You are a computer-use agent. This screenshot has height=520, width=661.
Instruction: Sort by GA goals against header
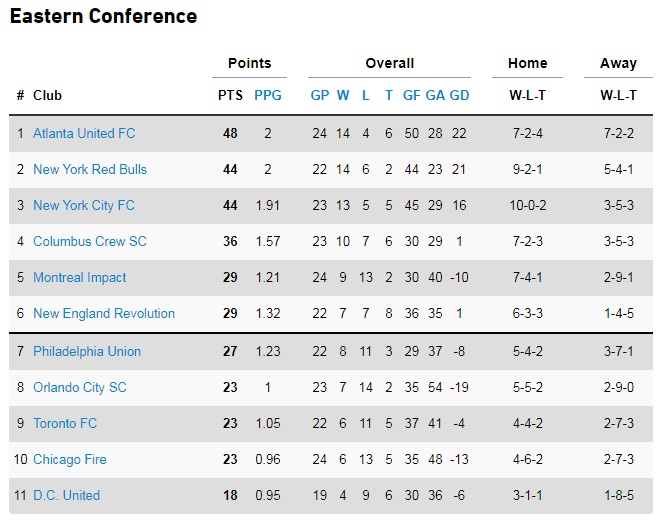pos(436,95)
